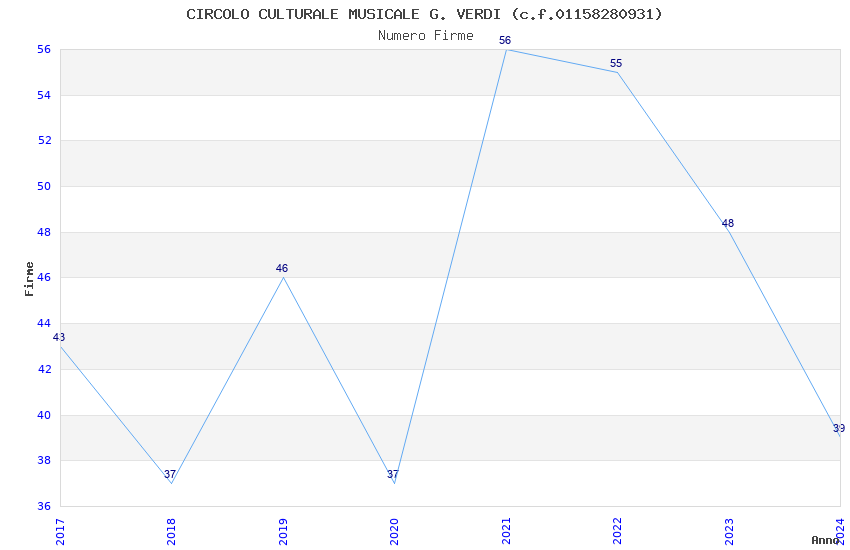850x550 pixels.
Task: Click the x-axis label Anno
Action: [x=825, y=540]
